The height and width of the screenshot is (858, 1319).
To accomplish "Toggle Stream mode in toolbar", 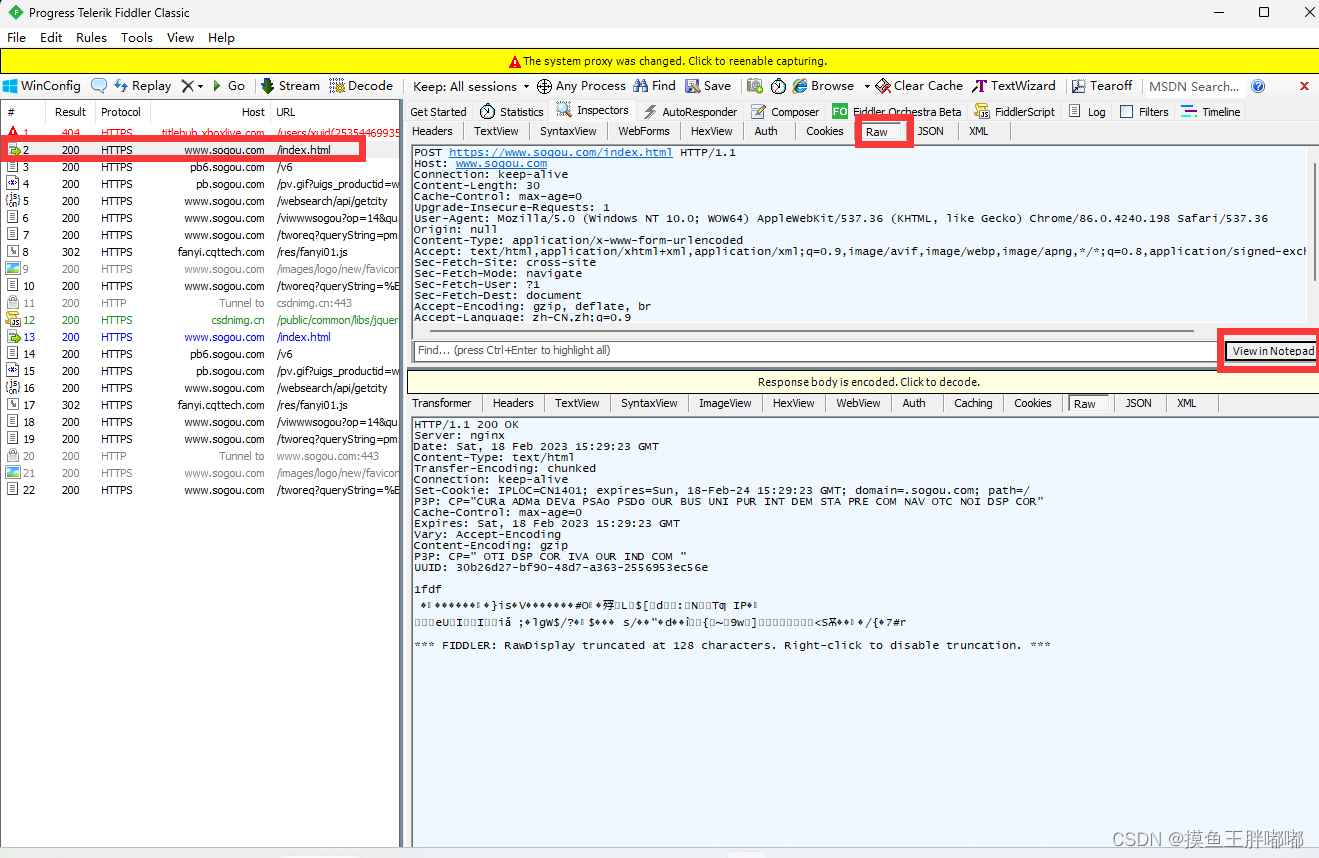I will [290, 86].
